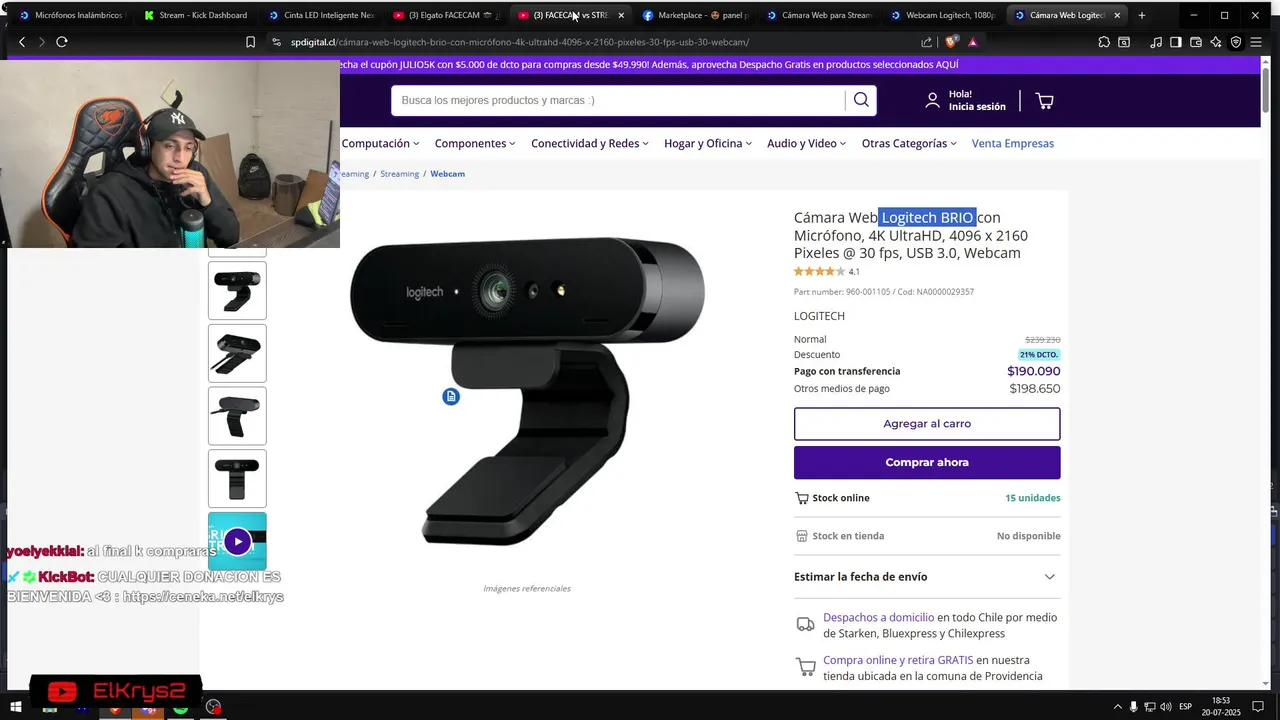Click the browser address bar URL

(519, 42)
